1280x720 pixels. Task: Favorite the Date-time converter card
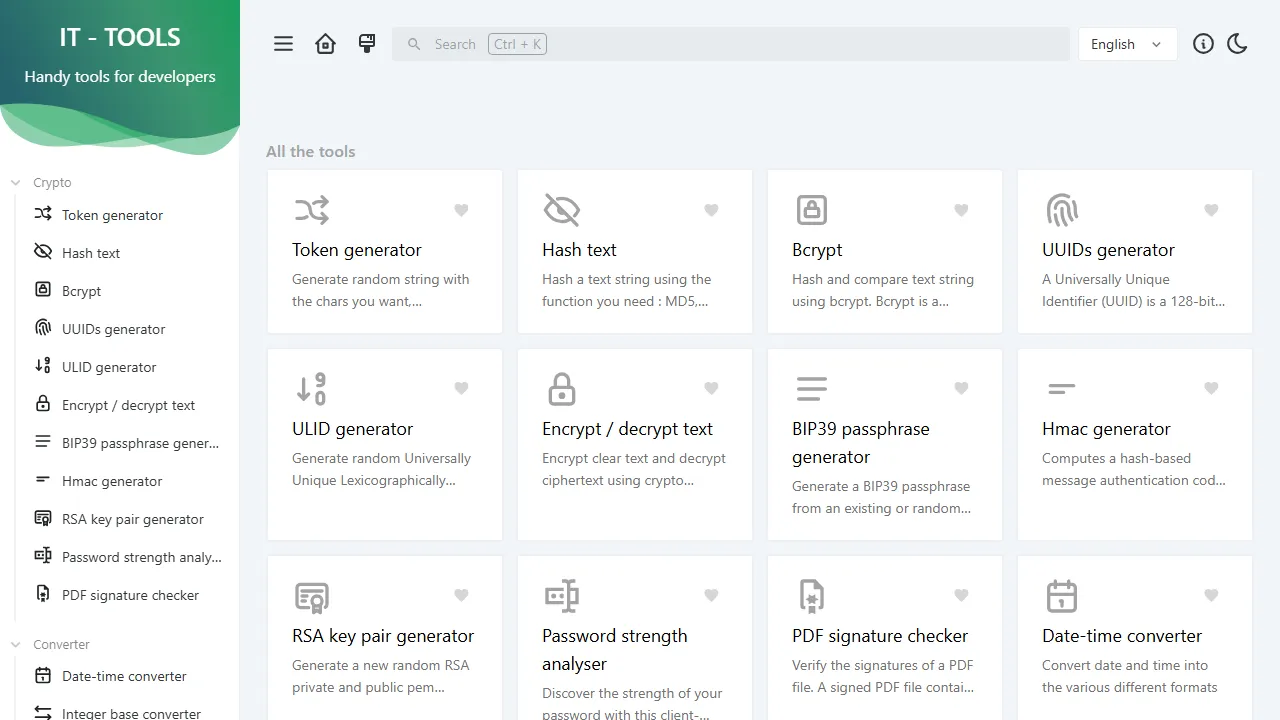(x=1211, y=595)
